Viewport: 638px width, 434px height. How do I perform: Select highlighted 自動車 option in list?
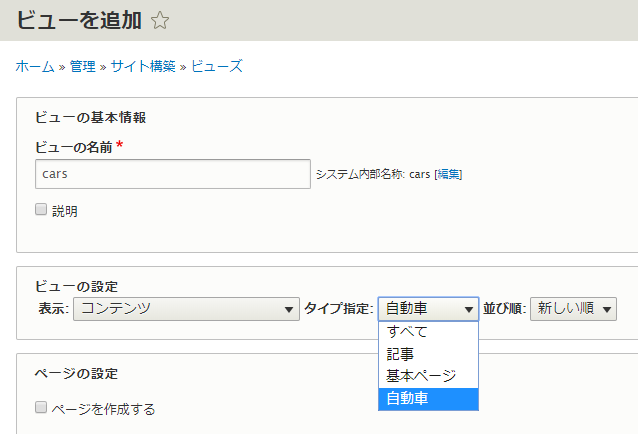pyautogui.click(x=407, y=398)
